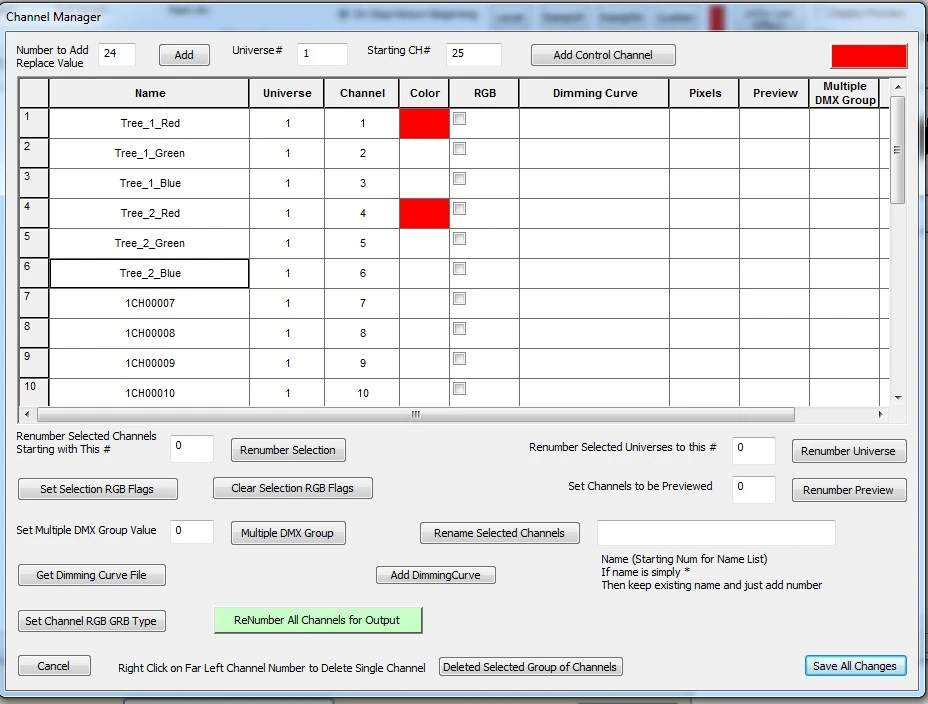Image resolution: width=928 pixels, height=704 pixels.
Task: Cancel out of the Channel Manager
Action: (54, 666)
